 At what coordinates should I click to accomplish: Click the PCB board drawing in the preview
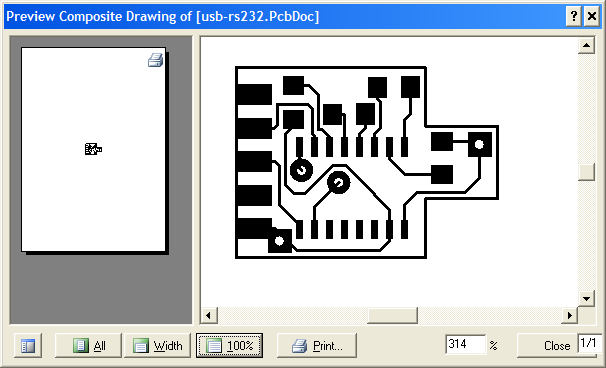pyautogui.click(x=367, y=162)
